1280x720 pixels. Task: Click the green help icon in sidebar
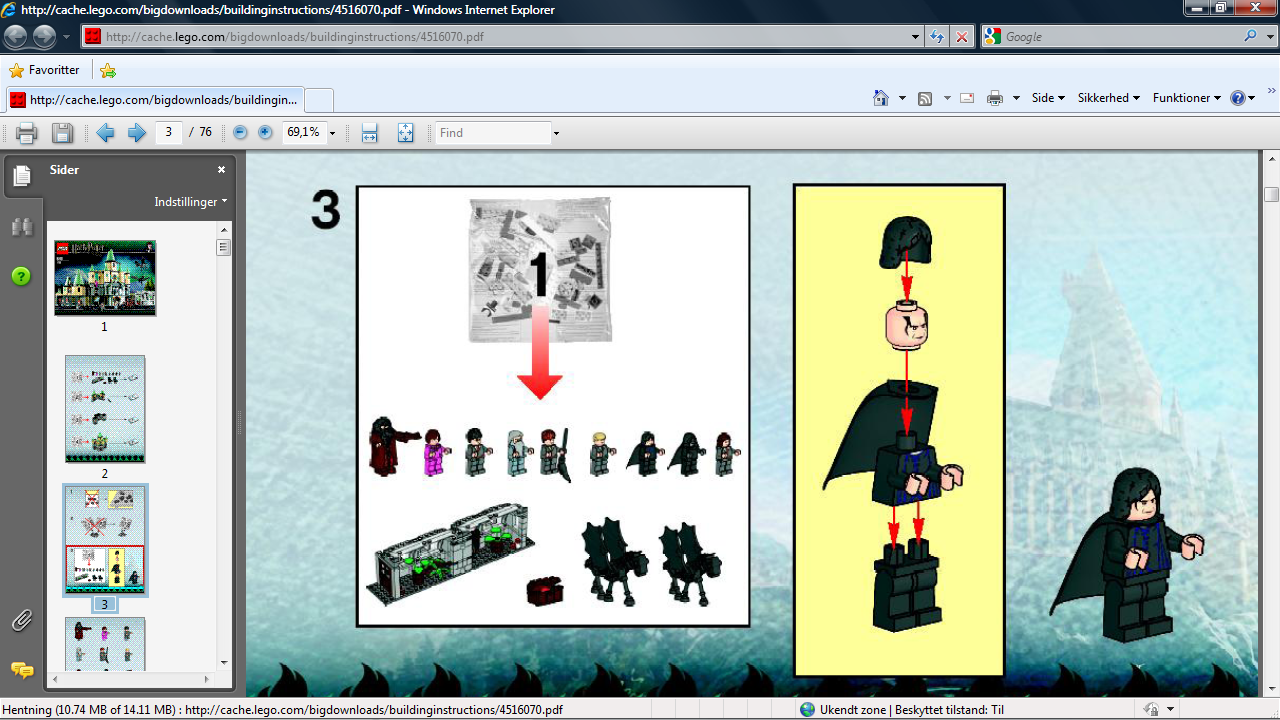point(21,276)
